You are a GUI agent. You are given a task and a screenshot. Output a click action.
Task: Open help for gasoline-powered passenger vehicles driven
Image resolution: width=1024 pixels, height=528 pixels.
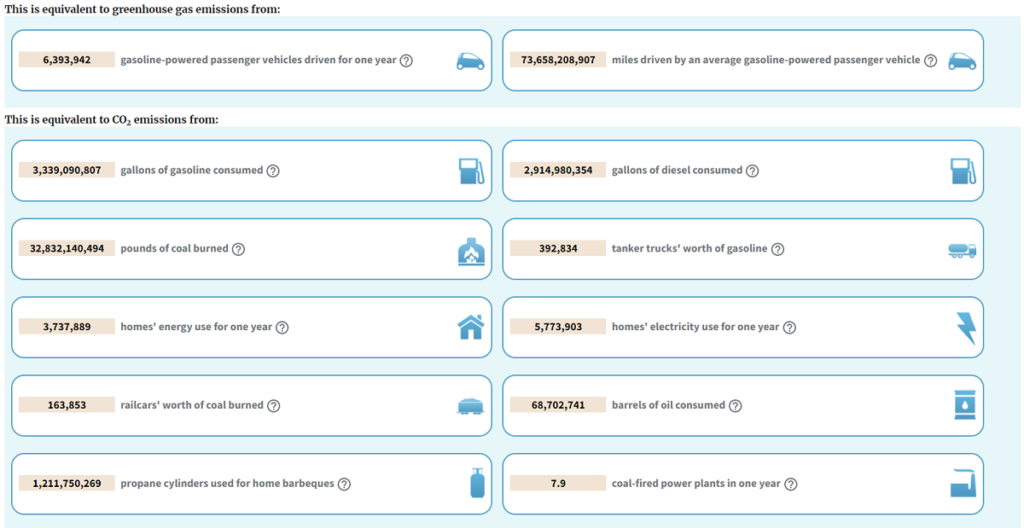pos(406,61)
